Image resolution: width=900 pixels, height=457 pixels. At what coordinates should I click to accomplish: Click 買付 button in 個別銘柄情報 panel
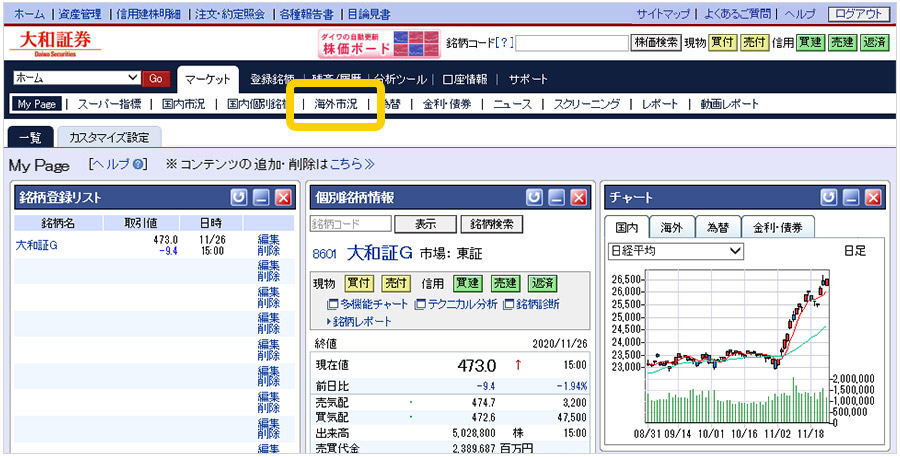click(x=359, y=284)
